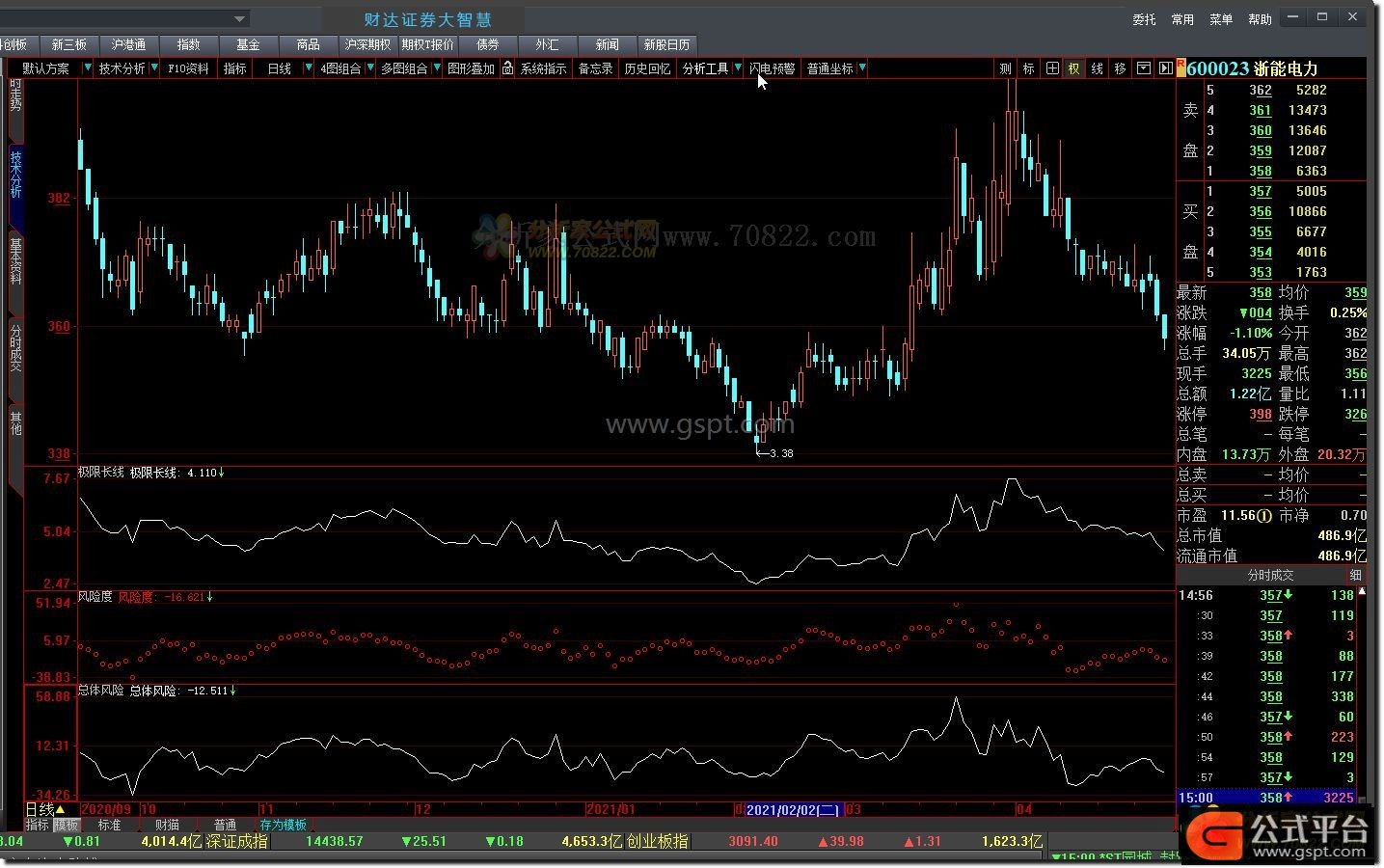Image resolution: width=1384 pixels, height=868 pixels.
Task: Click the 线 draw line icon
Action: click(1097, 68)
